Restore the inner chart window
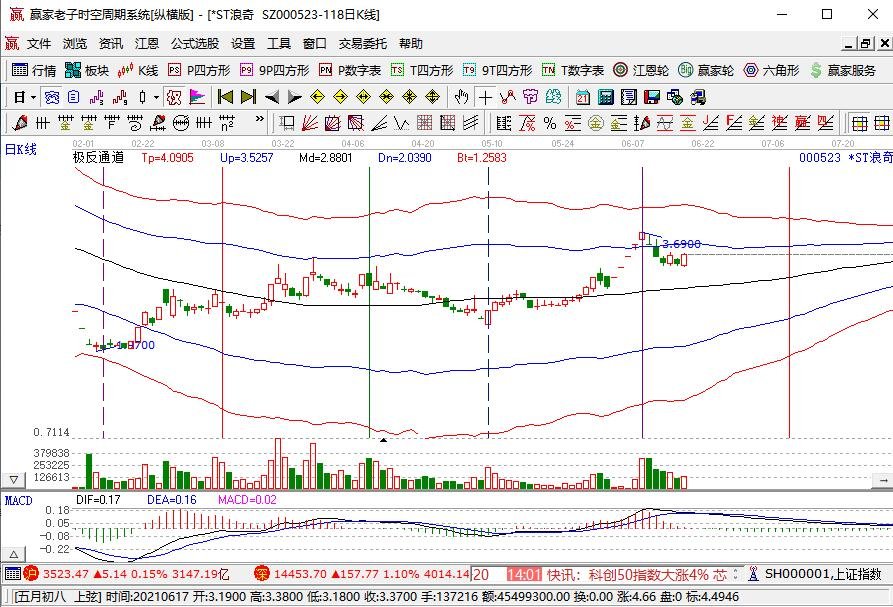Screen dimensions: 893x607 point(866,44)
